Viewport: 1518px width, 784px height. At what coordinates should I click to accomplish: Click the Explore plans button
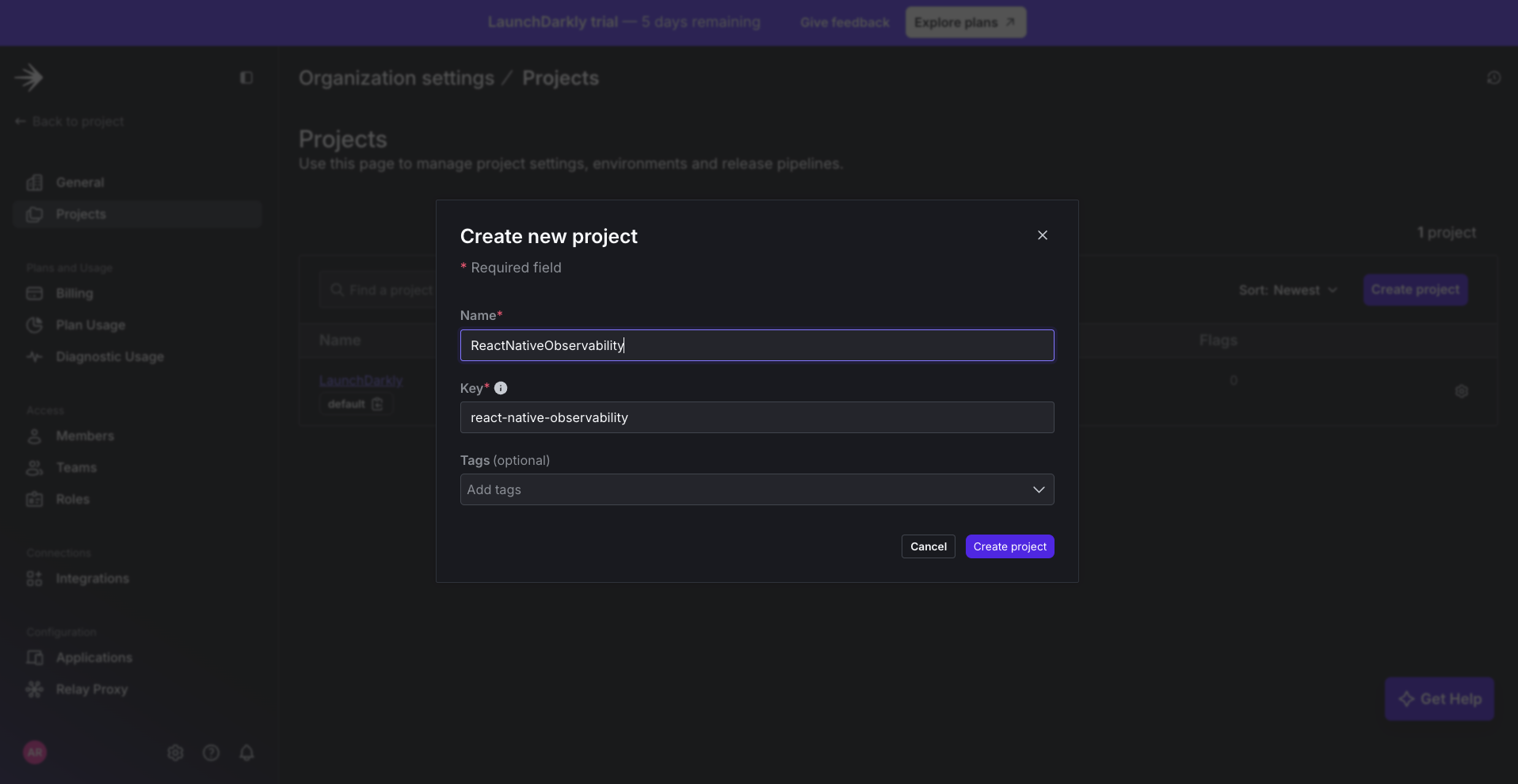(965, 22)
